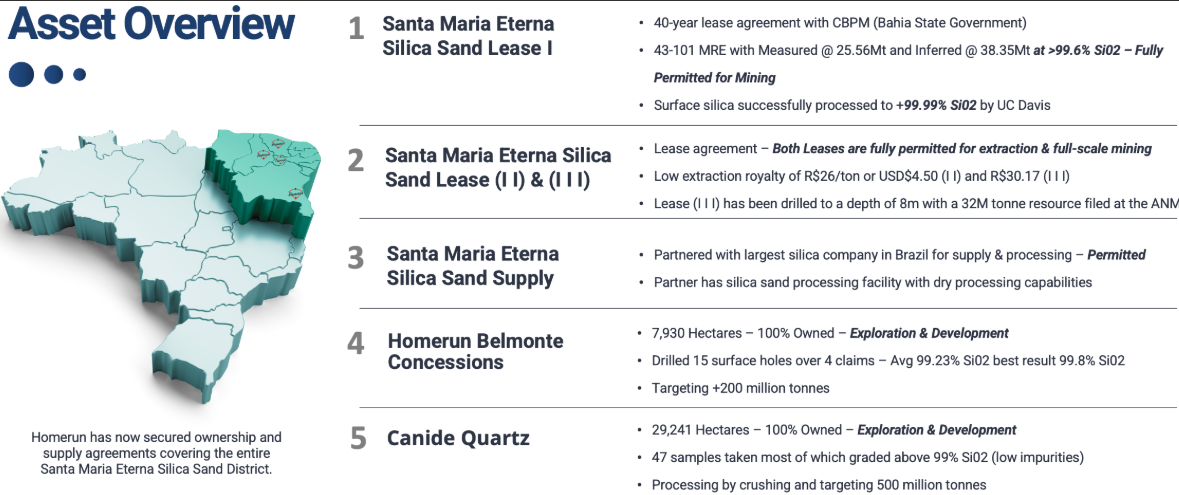
Task: Click the number 1 beside Lease I
Action: (356, 29)
